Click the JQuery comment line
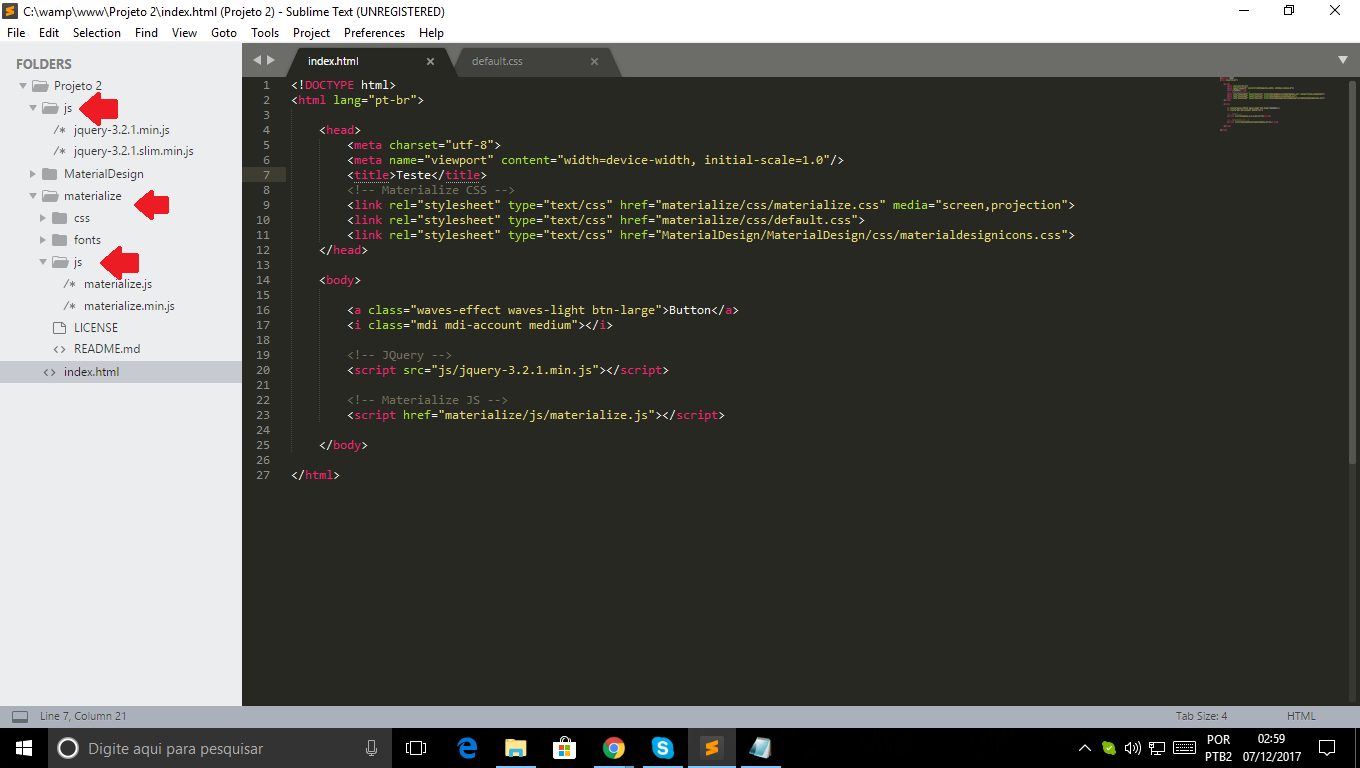The height and width of the screenshot is (768, 1360). tap(399, 355)
